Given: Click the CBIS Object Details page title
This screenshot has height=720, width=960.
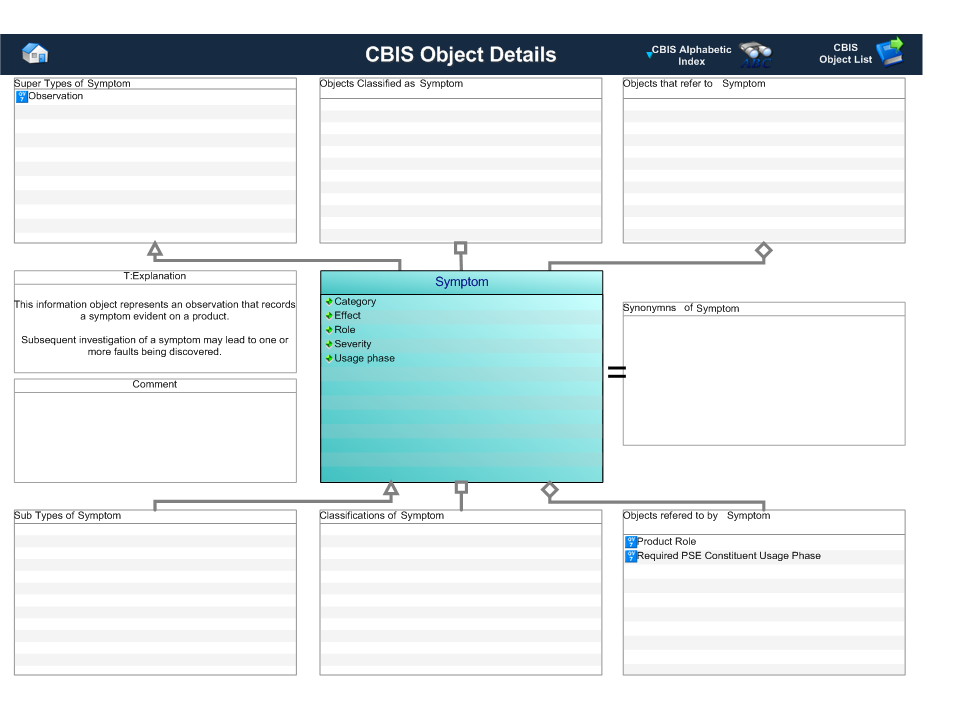Looking at the screenshot, I should 460,54.
